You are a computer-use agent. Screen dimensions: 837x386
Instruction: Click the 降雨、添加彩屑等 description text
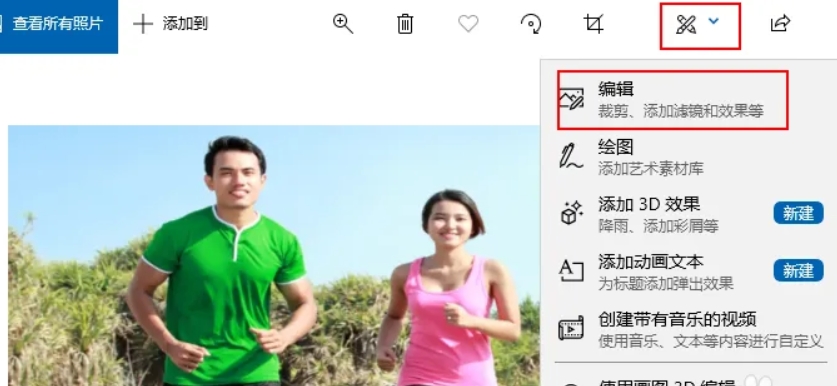pos(658,226)
